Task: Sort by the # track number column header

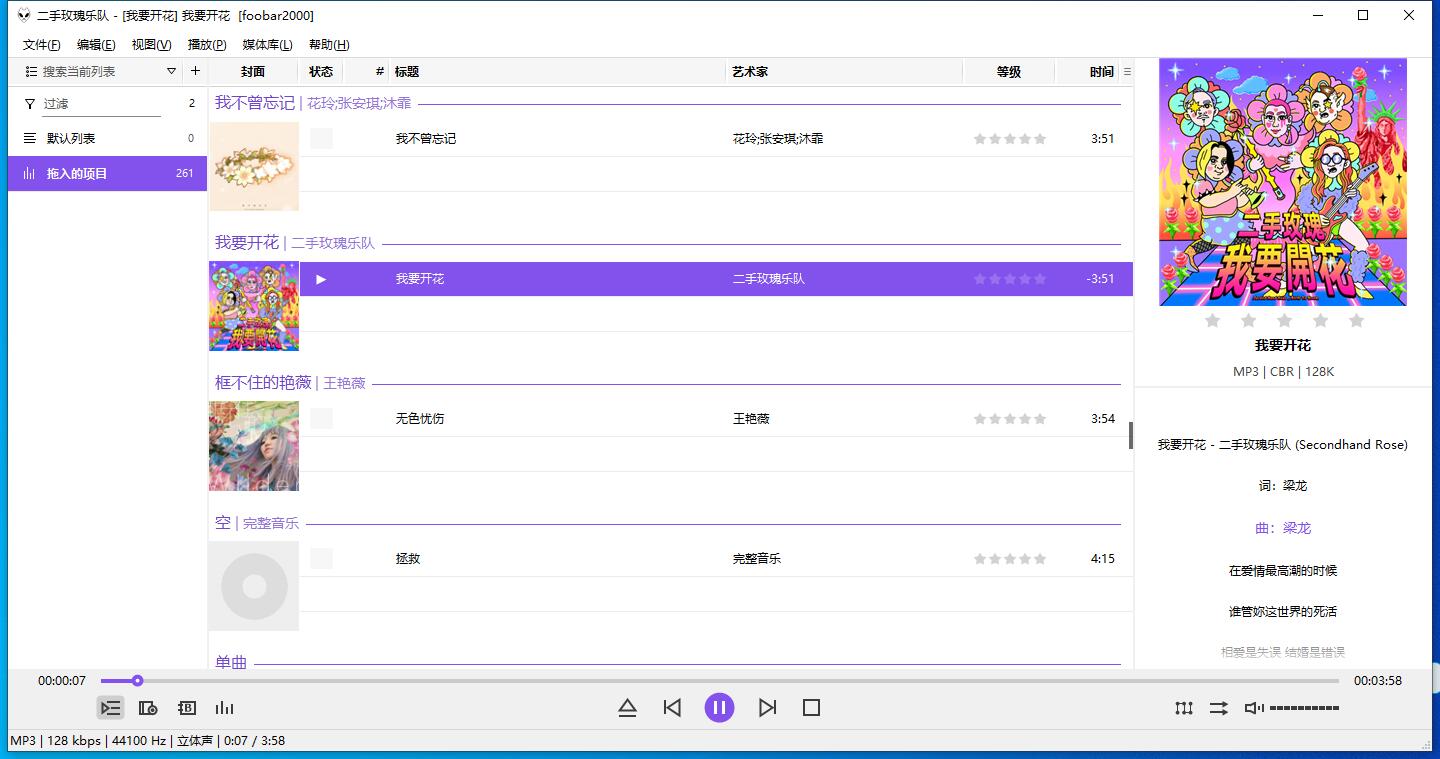Action: point(367,72)
